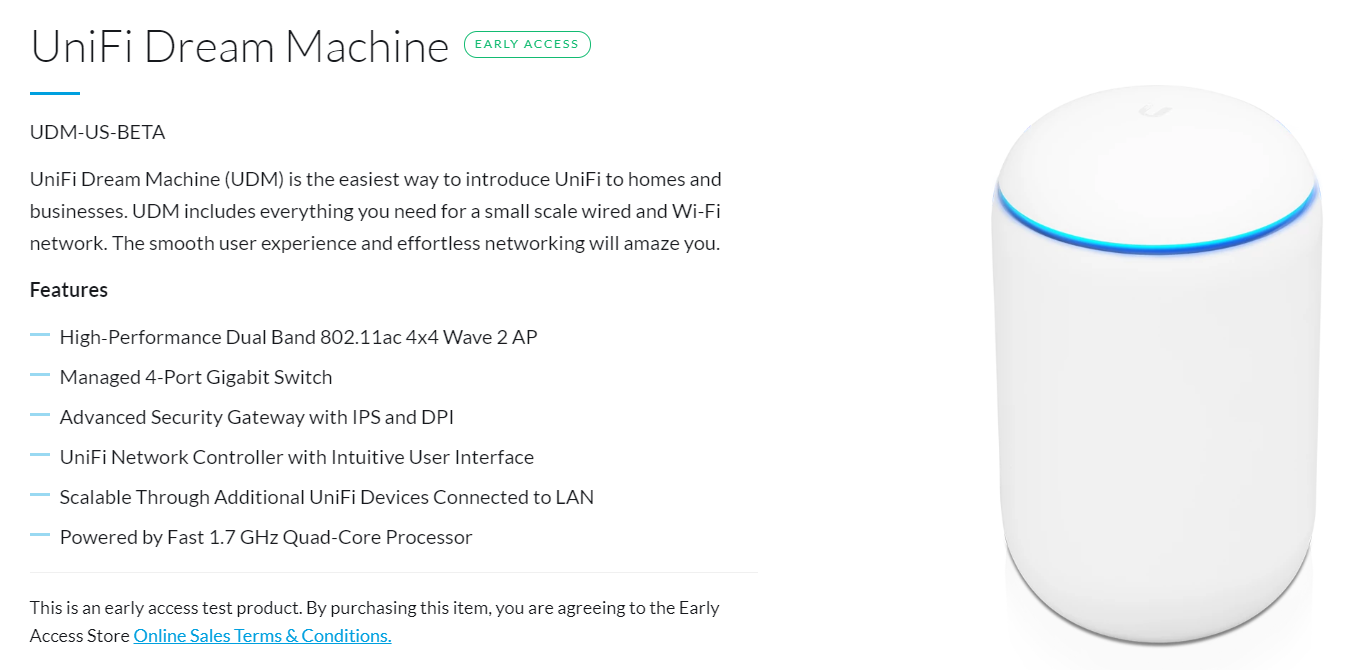Click the dash bullet beside Scalable Through Additional

40,496
